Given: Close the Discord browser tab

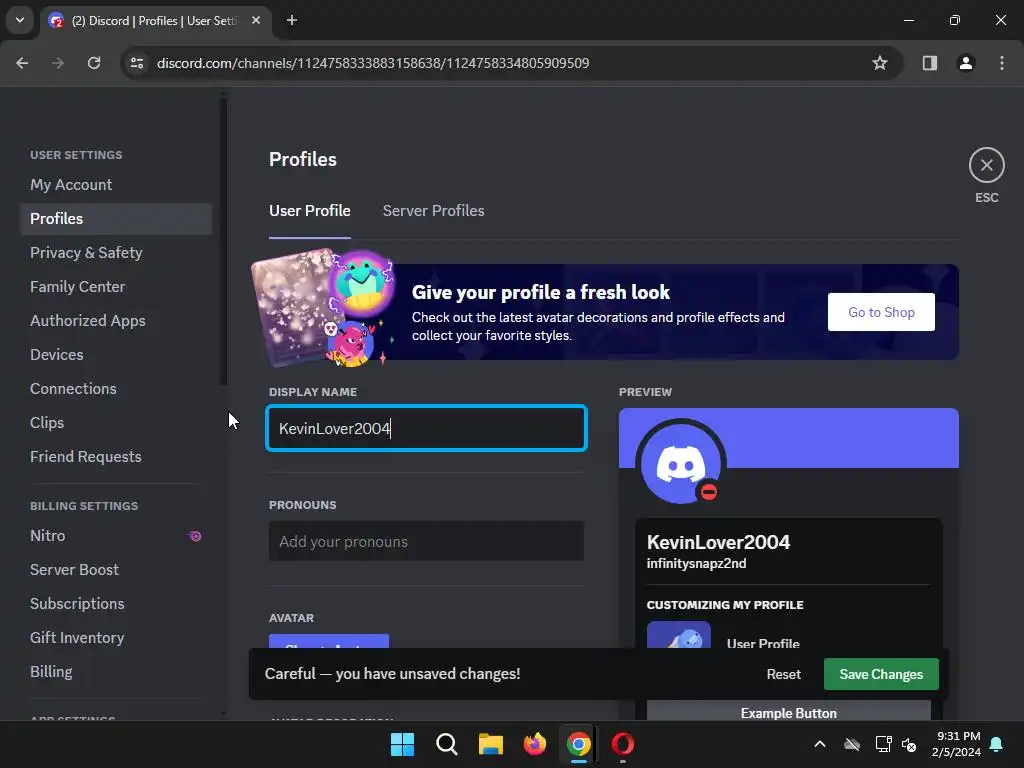Looking at the screenshot, I should tap(256, 20).
